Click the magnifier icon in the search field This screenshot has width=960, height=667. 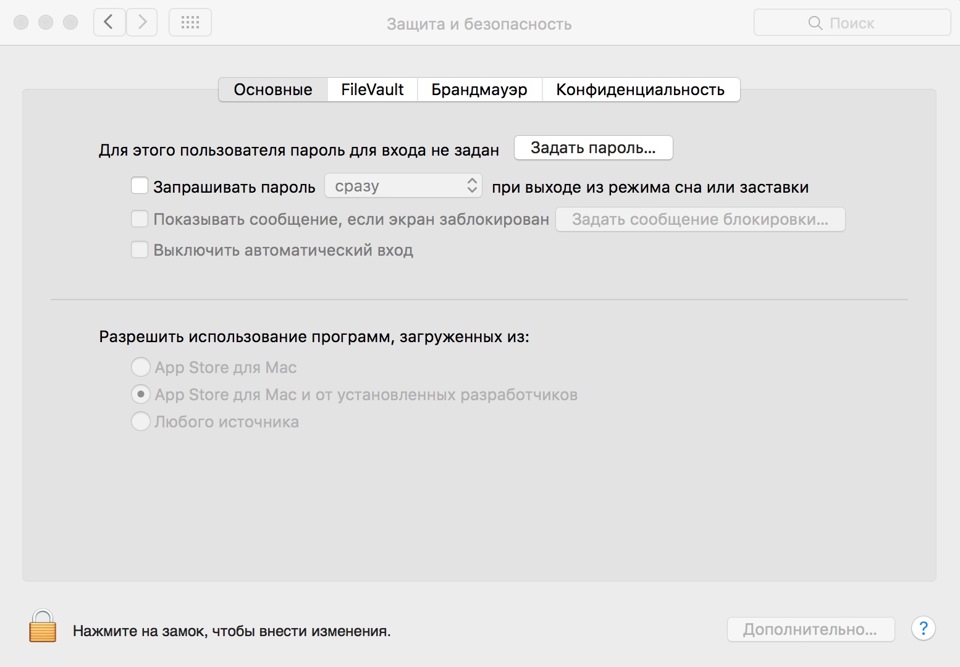(x=815, y=23)
